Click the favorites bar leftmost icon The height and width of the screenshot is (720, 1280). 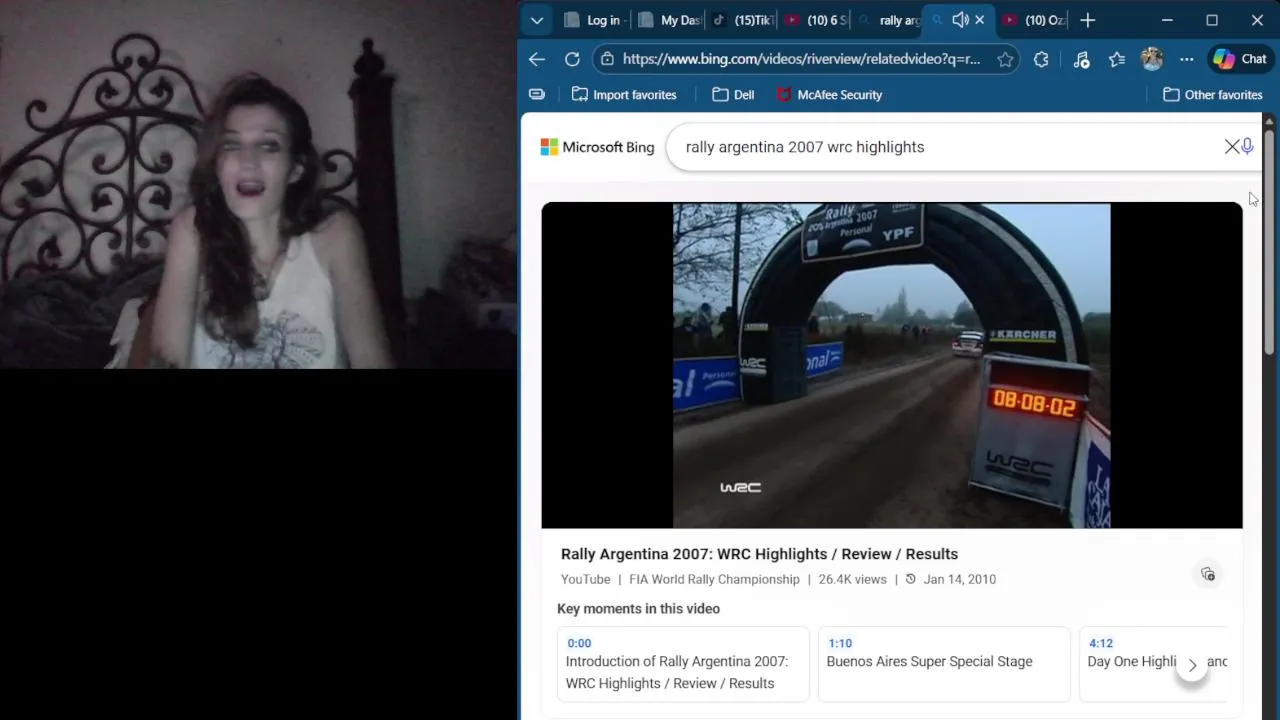[x=537, y=94]
